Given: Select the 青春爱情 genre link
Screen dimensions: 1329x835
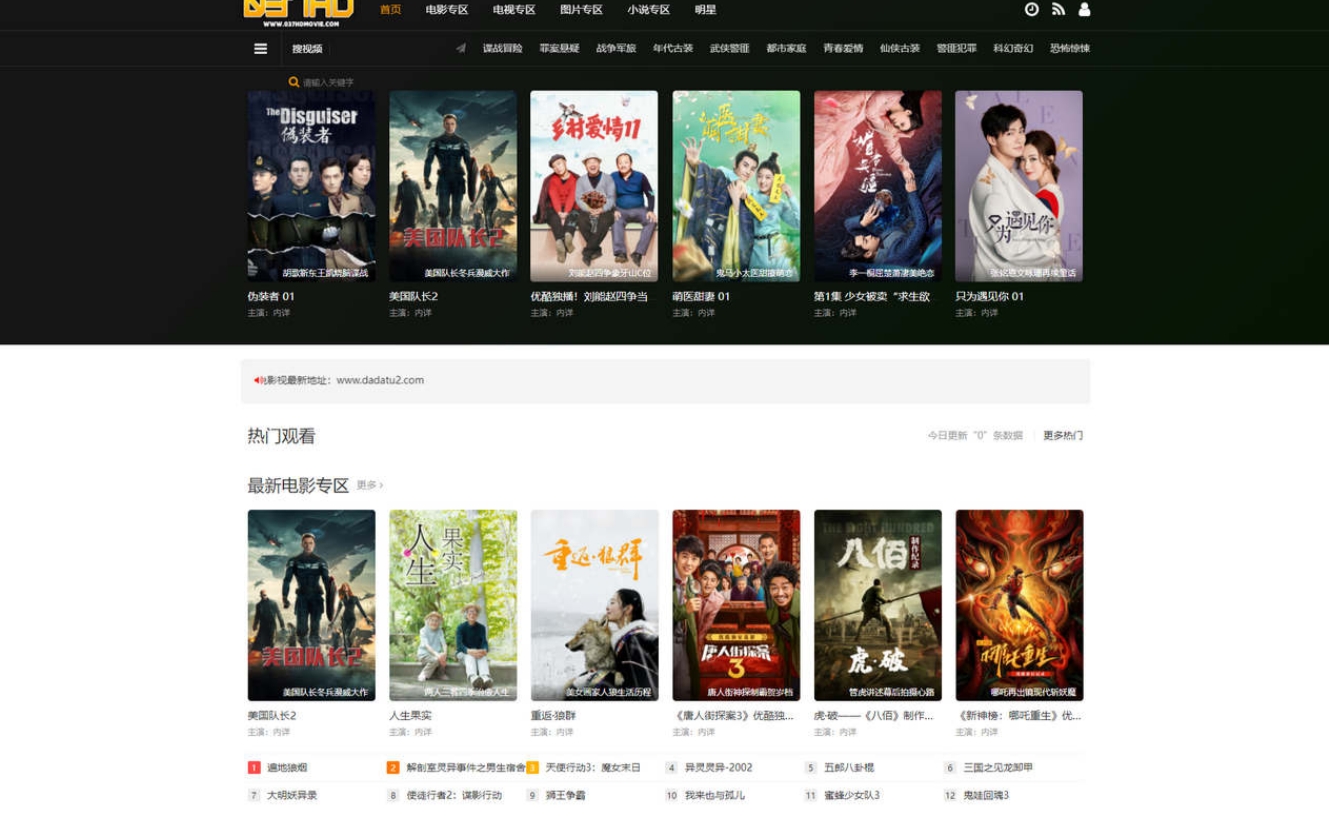Looking at the screenshot, I should click(x=843, y=48).
